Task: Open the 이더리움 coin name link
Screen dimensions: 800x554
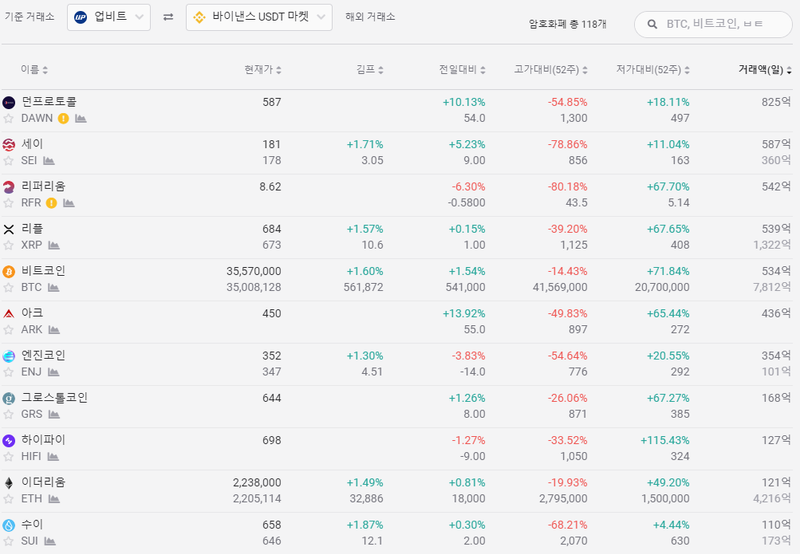Action: point(43,482)
